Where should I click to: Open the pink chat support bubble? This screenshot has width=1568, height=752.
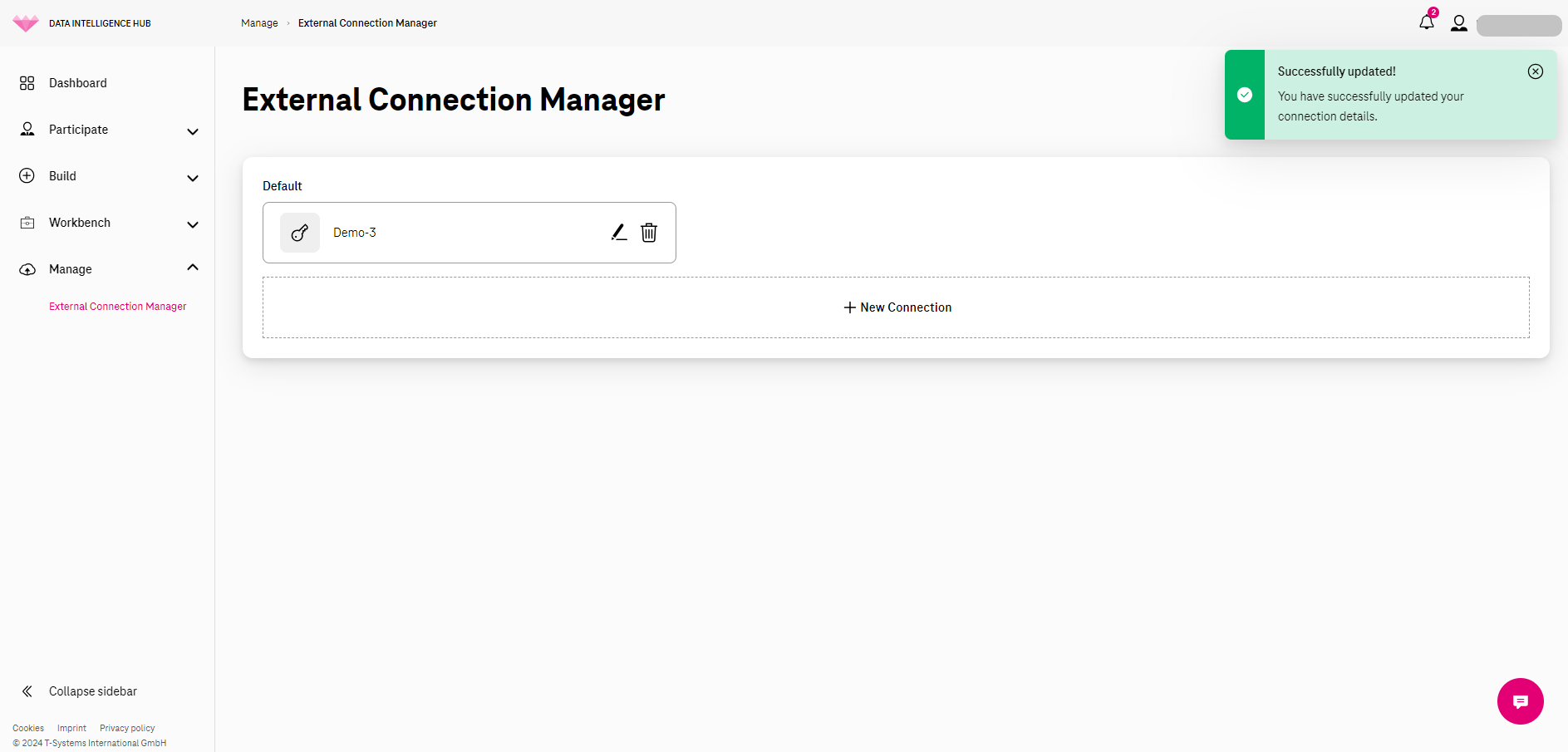1521,701
